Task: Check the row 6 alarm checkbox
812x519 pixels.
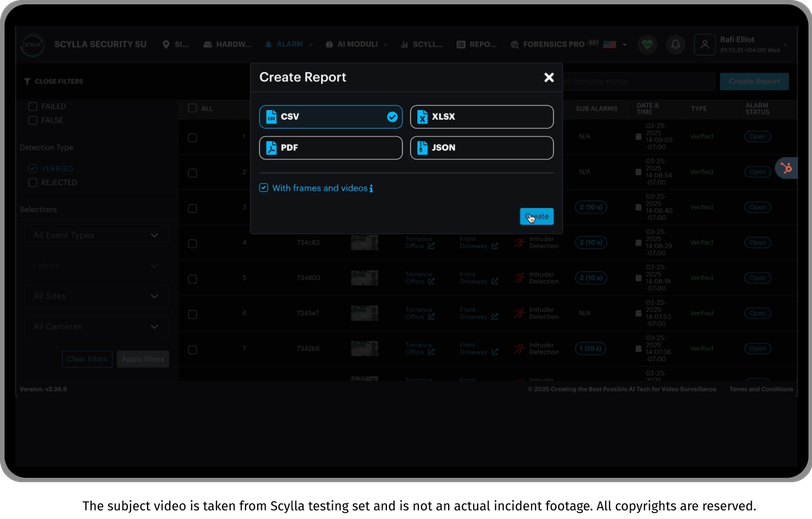Action: [192, 314]
